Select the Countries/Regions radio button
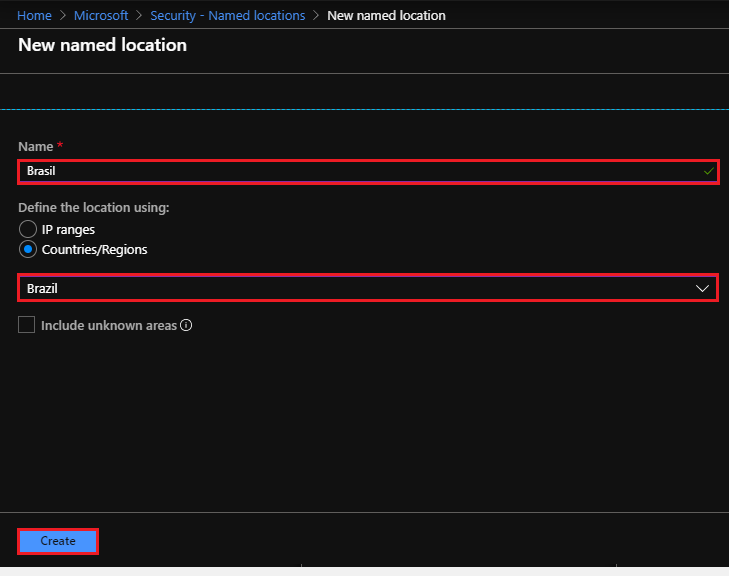Viewport: 729px width, 576px height. point(28,250)
